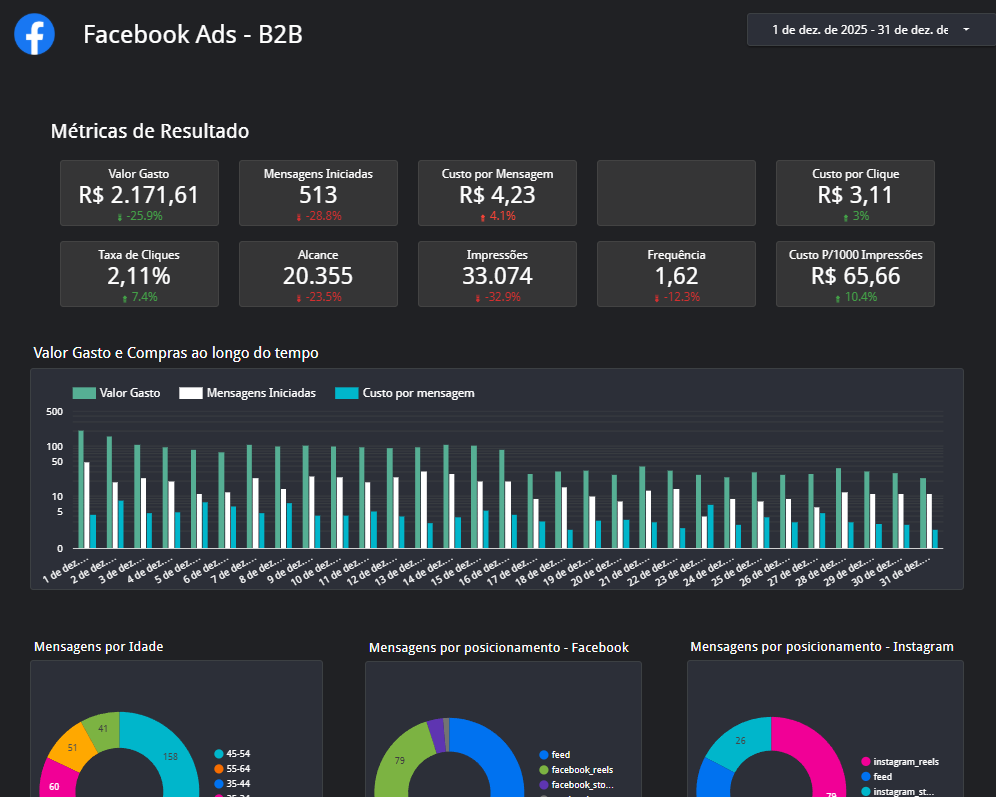The image size is (996, 797).
Task: Click the Custo P/1000 Impressões scorecard
Action: tap(855, 274)
